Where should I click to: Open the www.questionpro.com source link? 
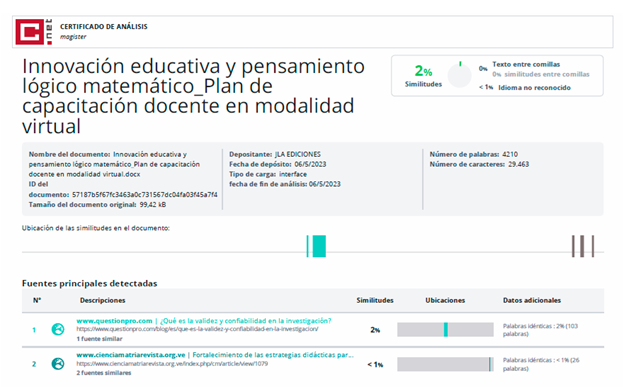[x=114, y=321]
